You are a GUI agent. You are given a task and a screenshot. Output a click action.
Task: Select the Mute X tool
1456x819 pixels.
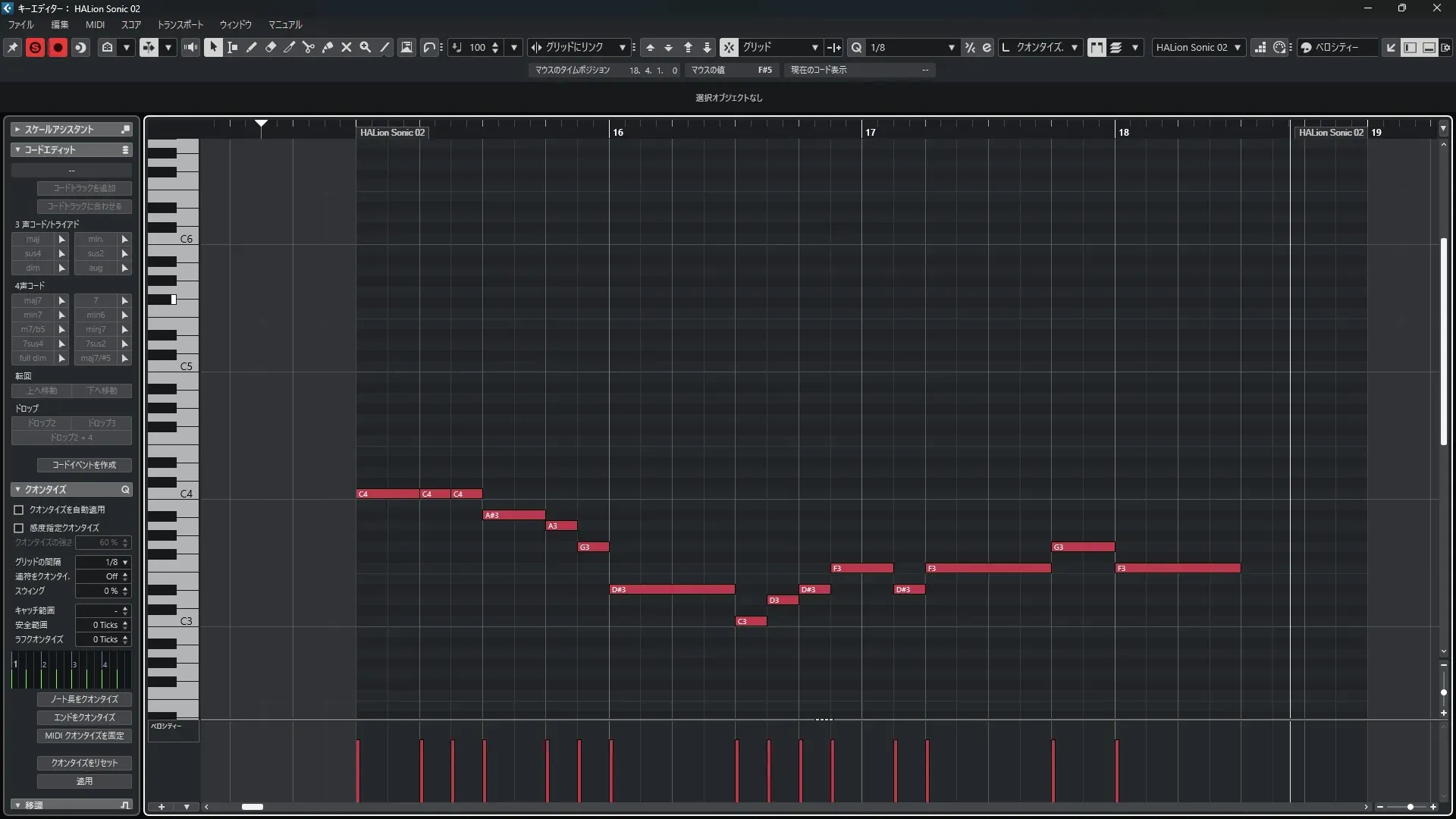coord(347,47)
